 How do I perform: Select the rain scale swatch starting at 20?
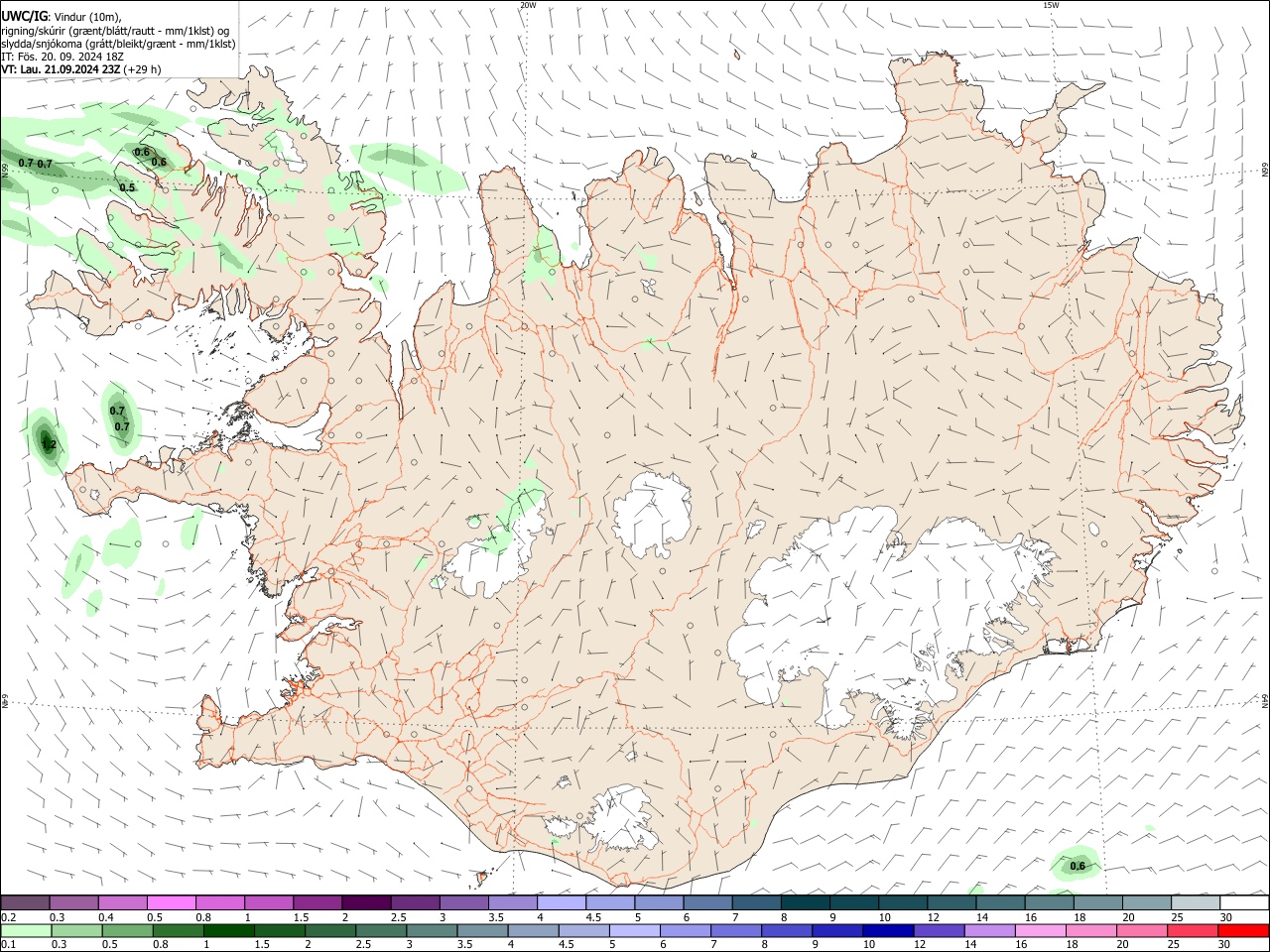click(1140, 930)
